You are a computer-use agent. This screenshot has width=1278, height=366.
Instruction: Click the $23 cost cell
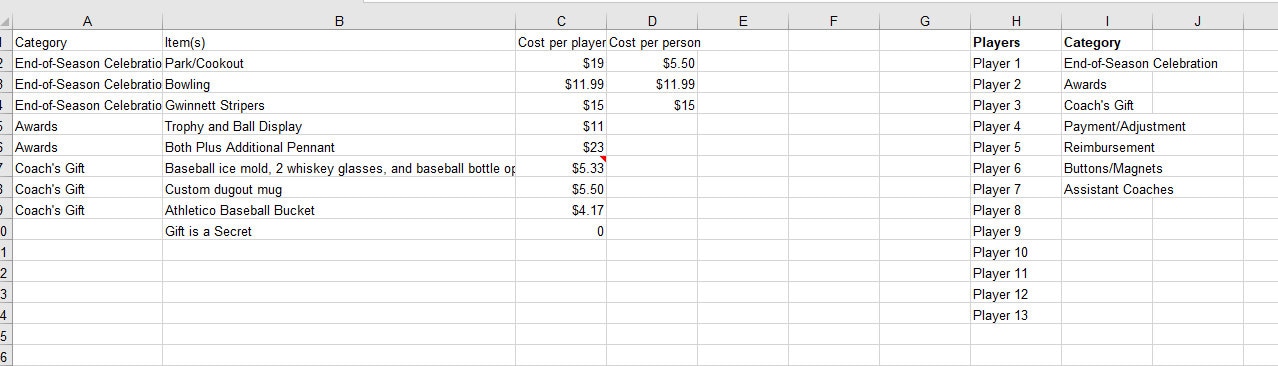(x=561, y=147)
